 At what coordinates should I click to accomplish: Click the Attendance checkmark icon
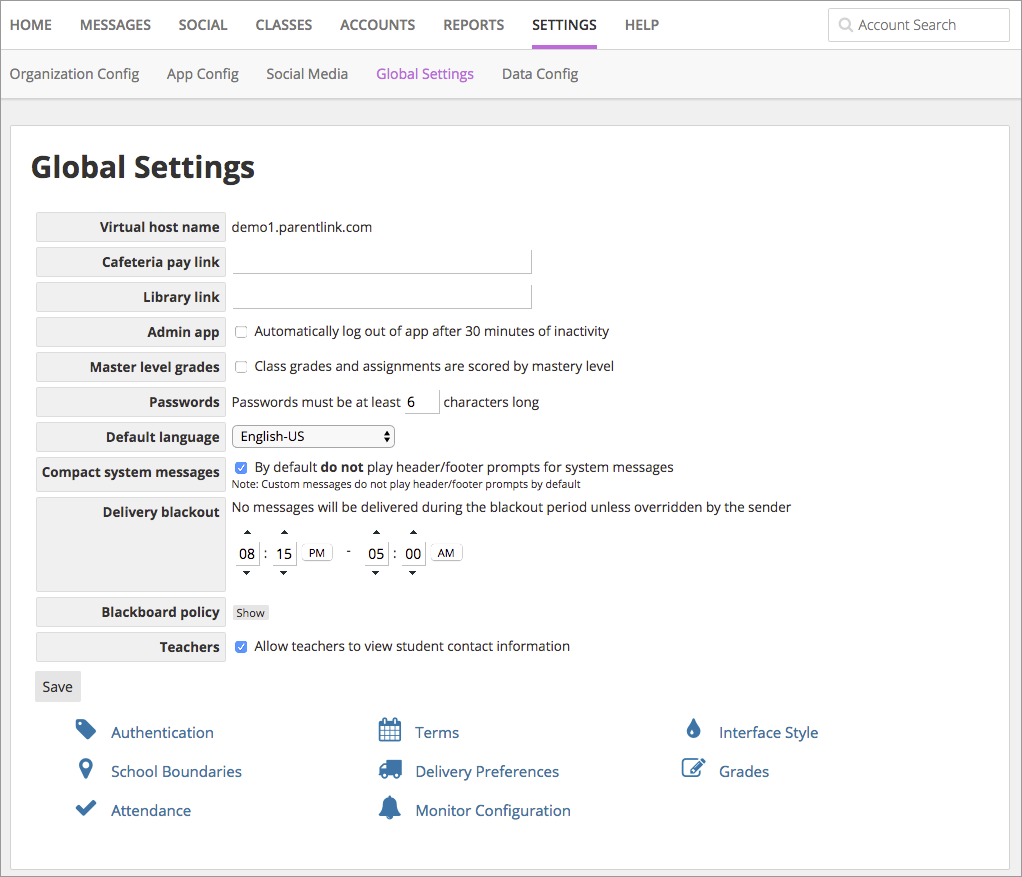click(85, 808)
